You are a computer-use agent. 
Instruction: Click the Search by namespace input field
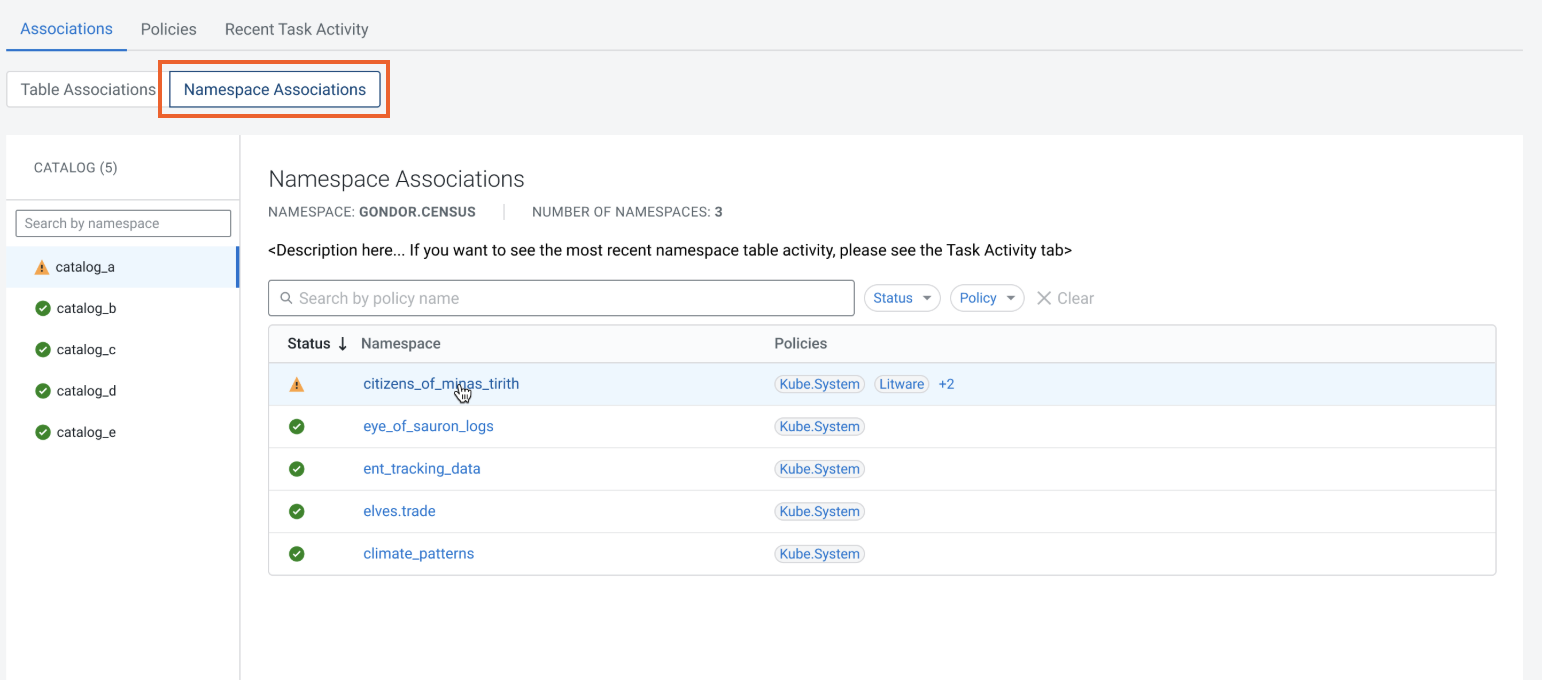coord(122,223)
